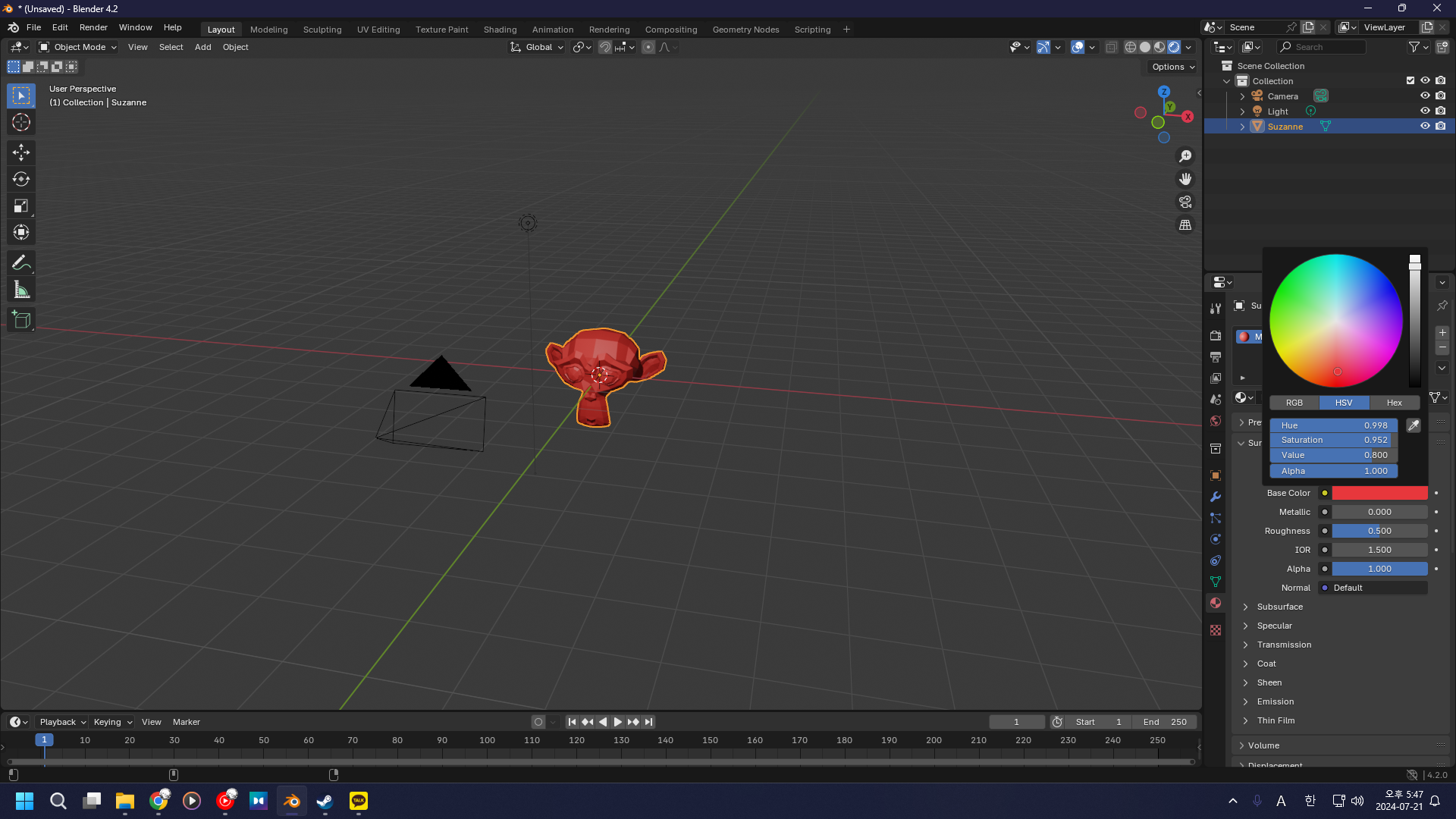
Task: Hide Light in viewport via eye icon
Action: [1425, 111]
